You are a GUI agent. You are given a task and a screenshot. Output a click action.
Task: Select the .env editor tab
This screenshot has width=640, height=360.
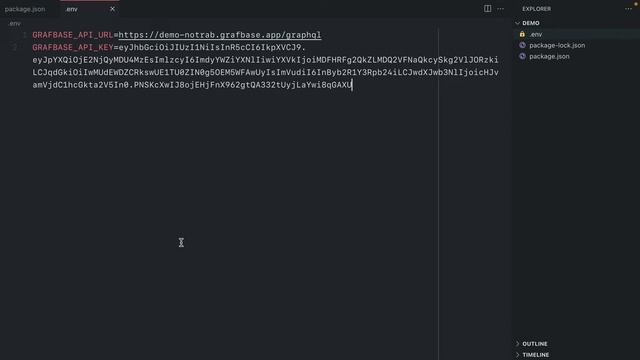tap(72, 9)
